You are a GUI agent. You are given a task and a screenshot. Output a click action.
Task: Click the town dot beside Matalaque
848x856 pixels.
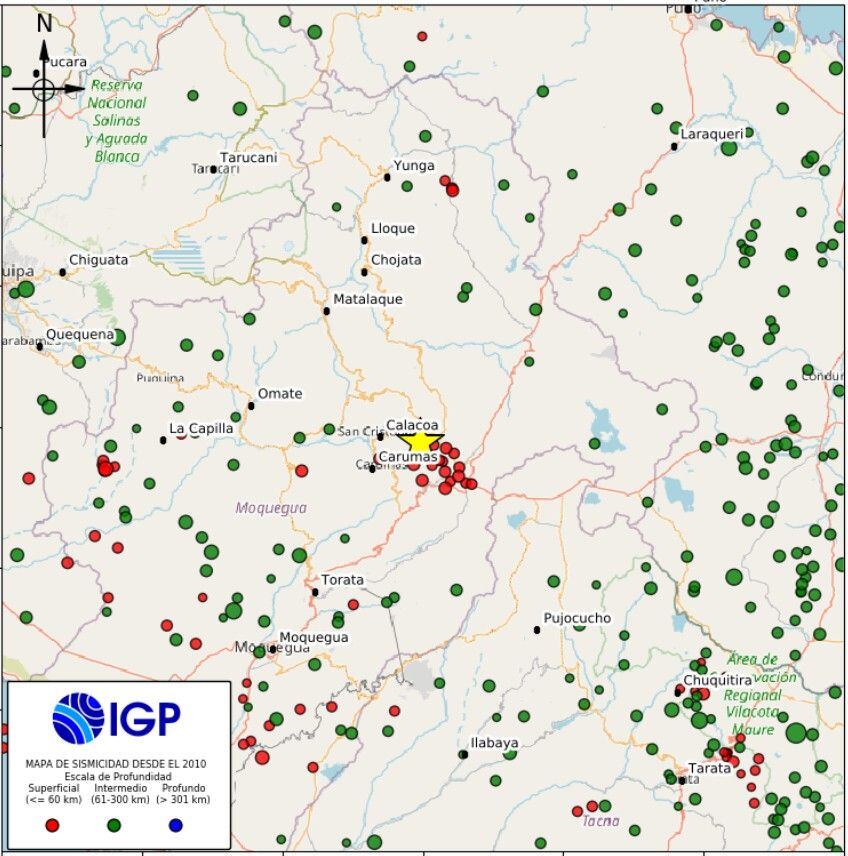coord(327,310)
